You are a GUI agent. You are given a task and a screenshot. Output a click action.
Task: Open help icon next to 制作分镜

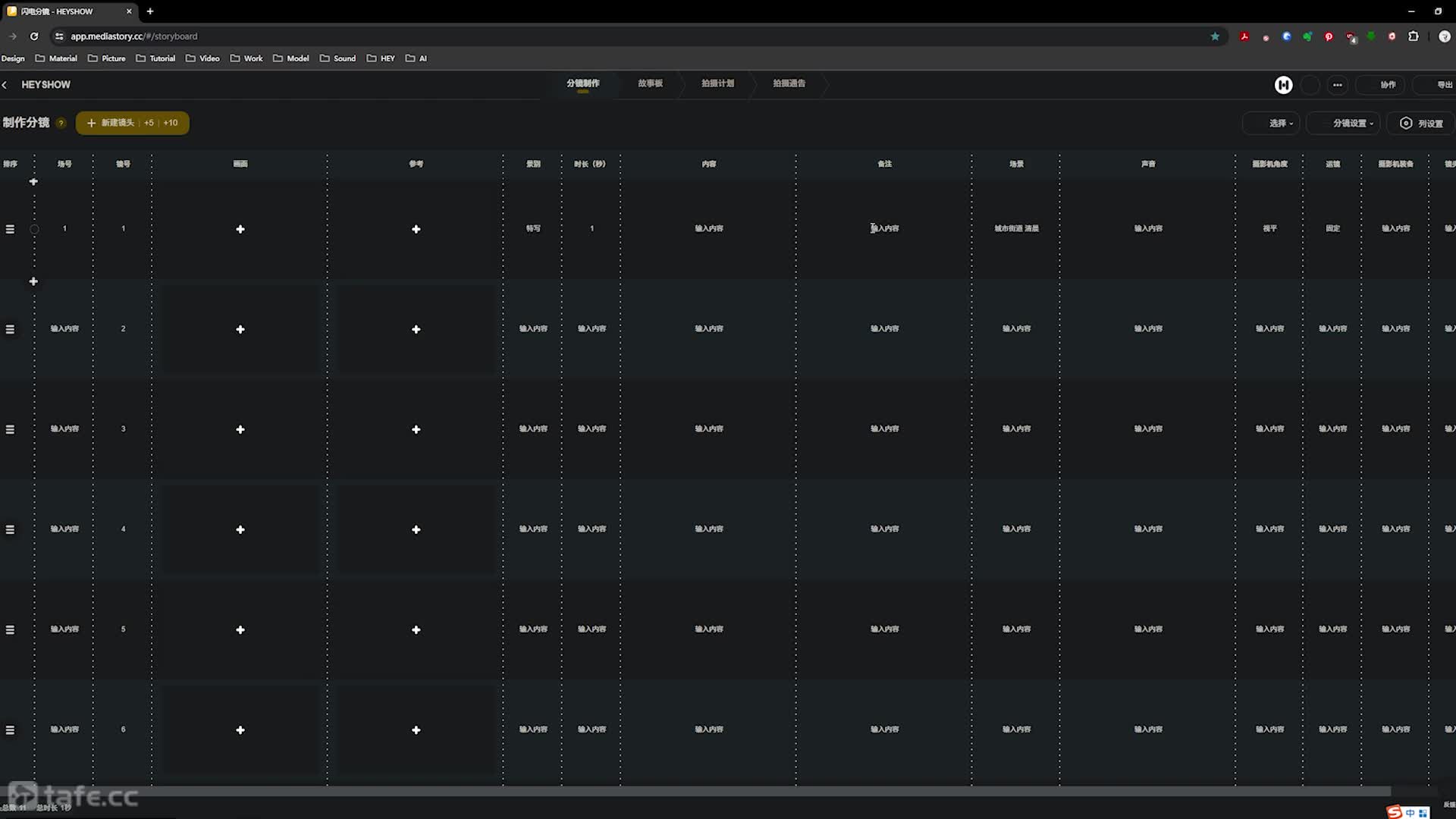coord(61,123)
